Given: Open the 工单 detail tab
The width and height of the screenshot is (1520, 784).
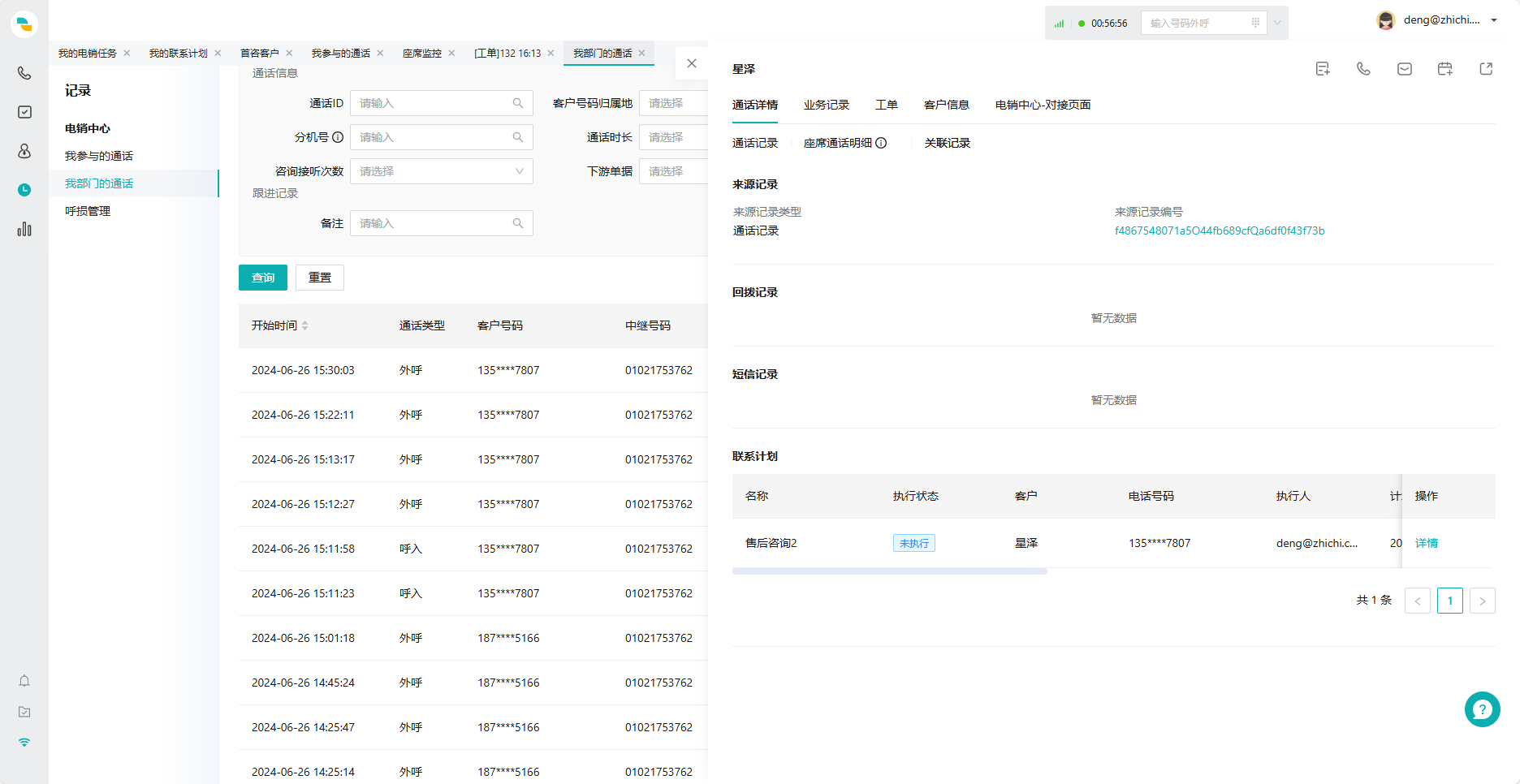Looking at the screenshot, I should pyautogui.click(x=887, y=105).
